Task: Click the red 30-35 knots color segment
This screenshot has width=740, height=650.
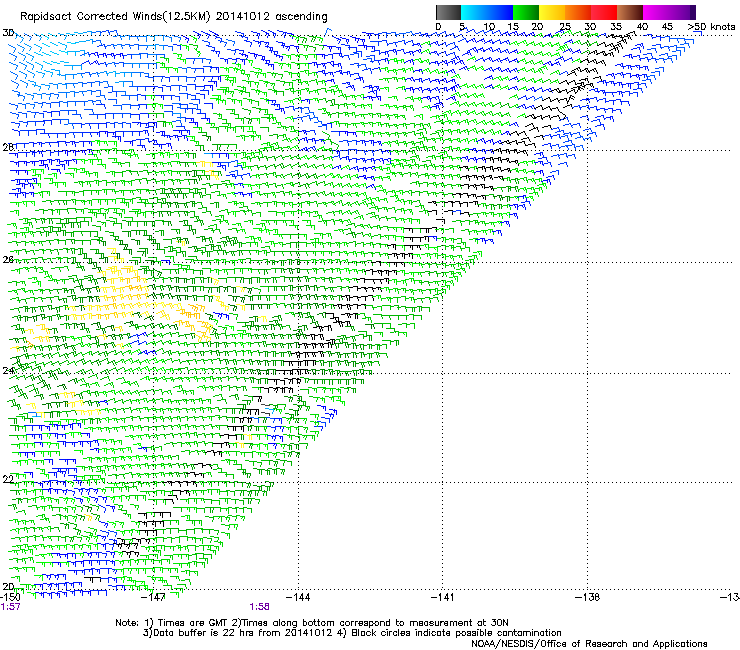Action: [604, 12]
